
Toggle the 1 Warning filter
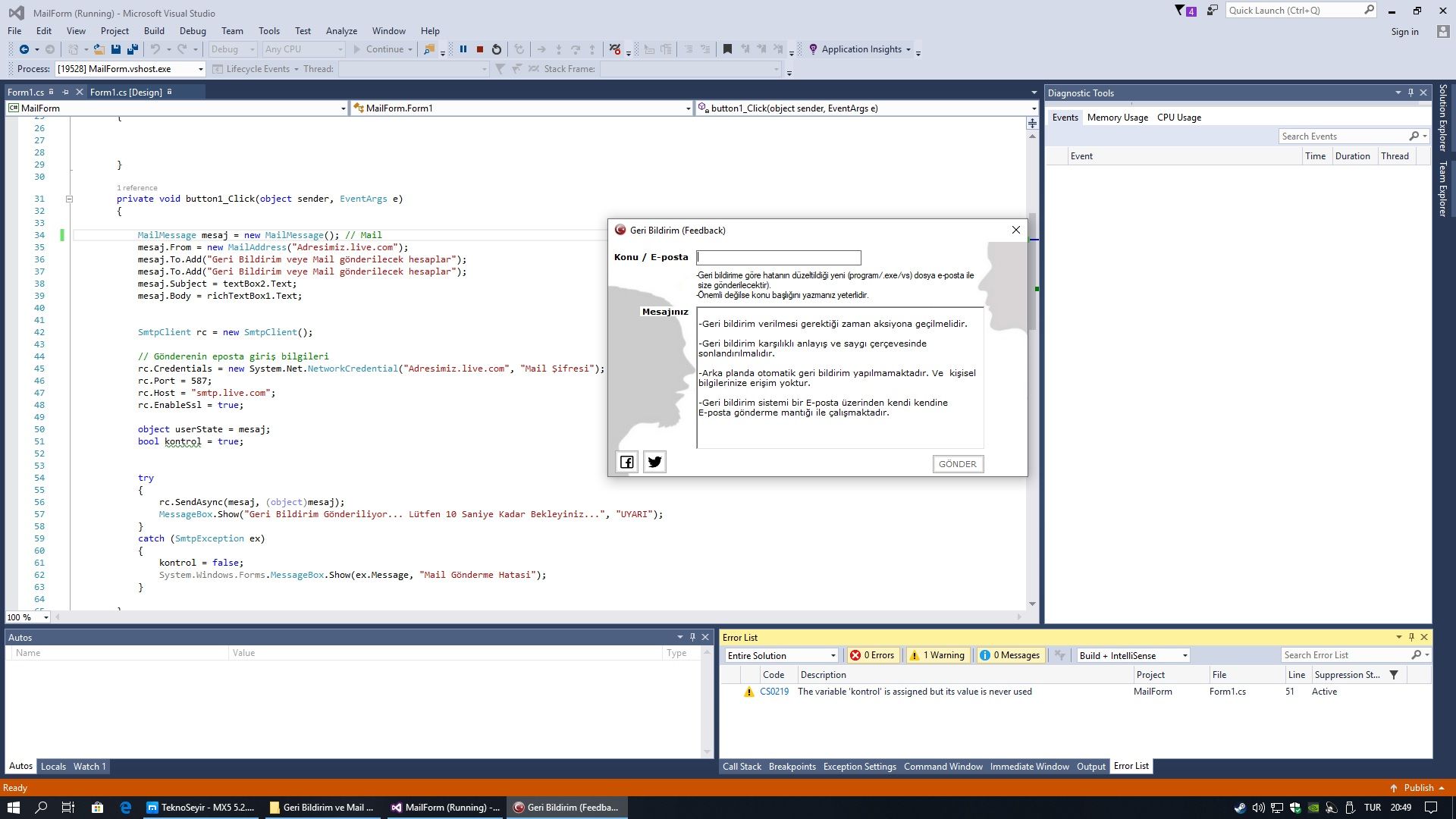click(937, 656)
